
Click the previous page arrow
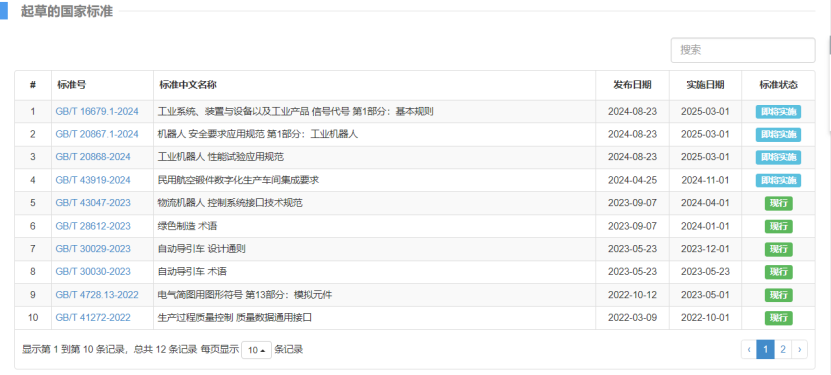pyautogui.click(x=749, y=350)
